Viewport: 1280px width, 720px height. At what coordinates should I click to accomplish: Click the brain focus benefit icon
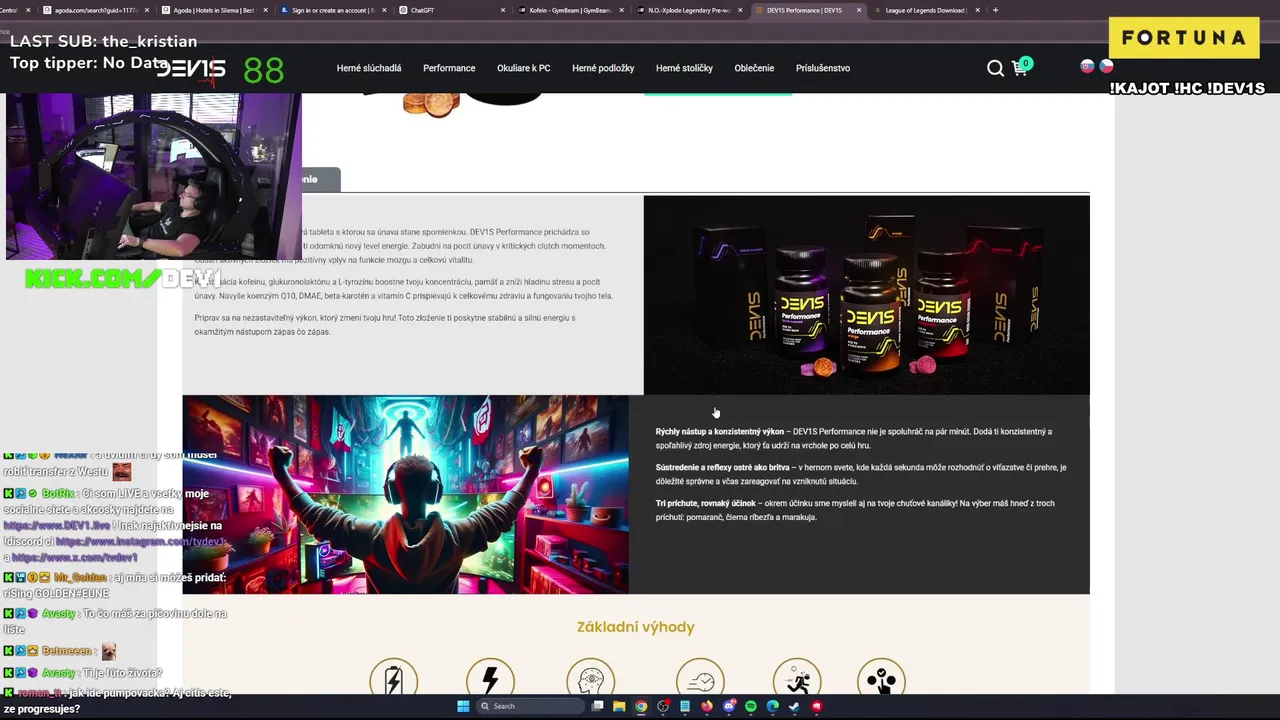(590, 680)
